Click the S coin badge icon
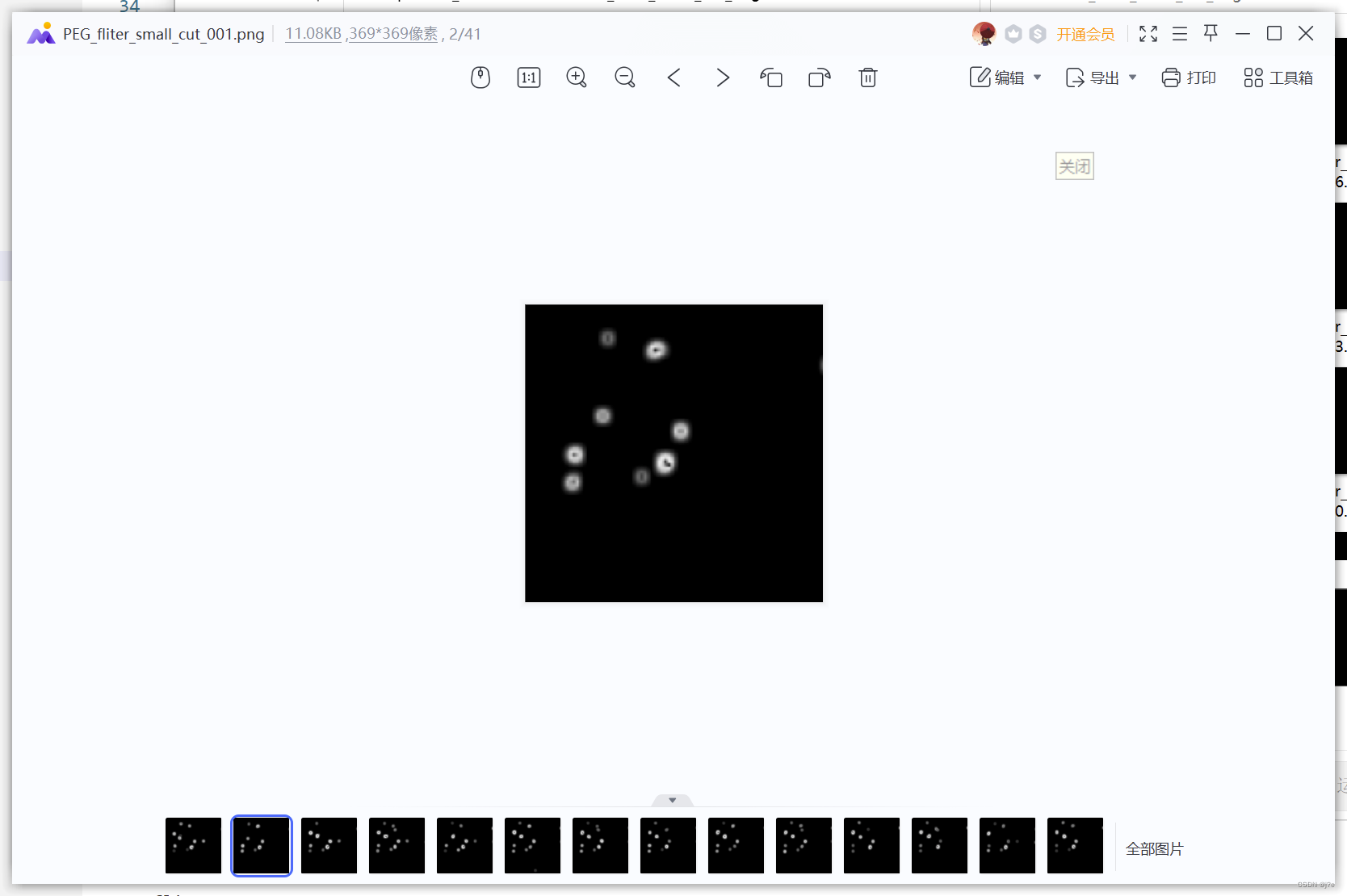Viewport: 1347px width, 896px height. (1038, 34)
